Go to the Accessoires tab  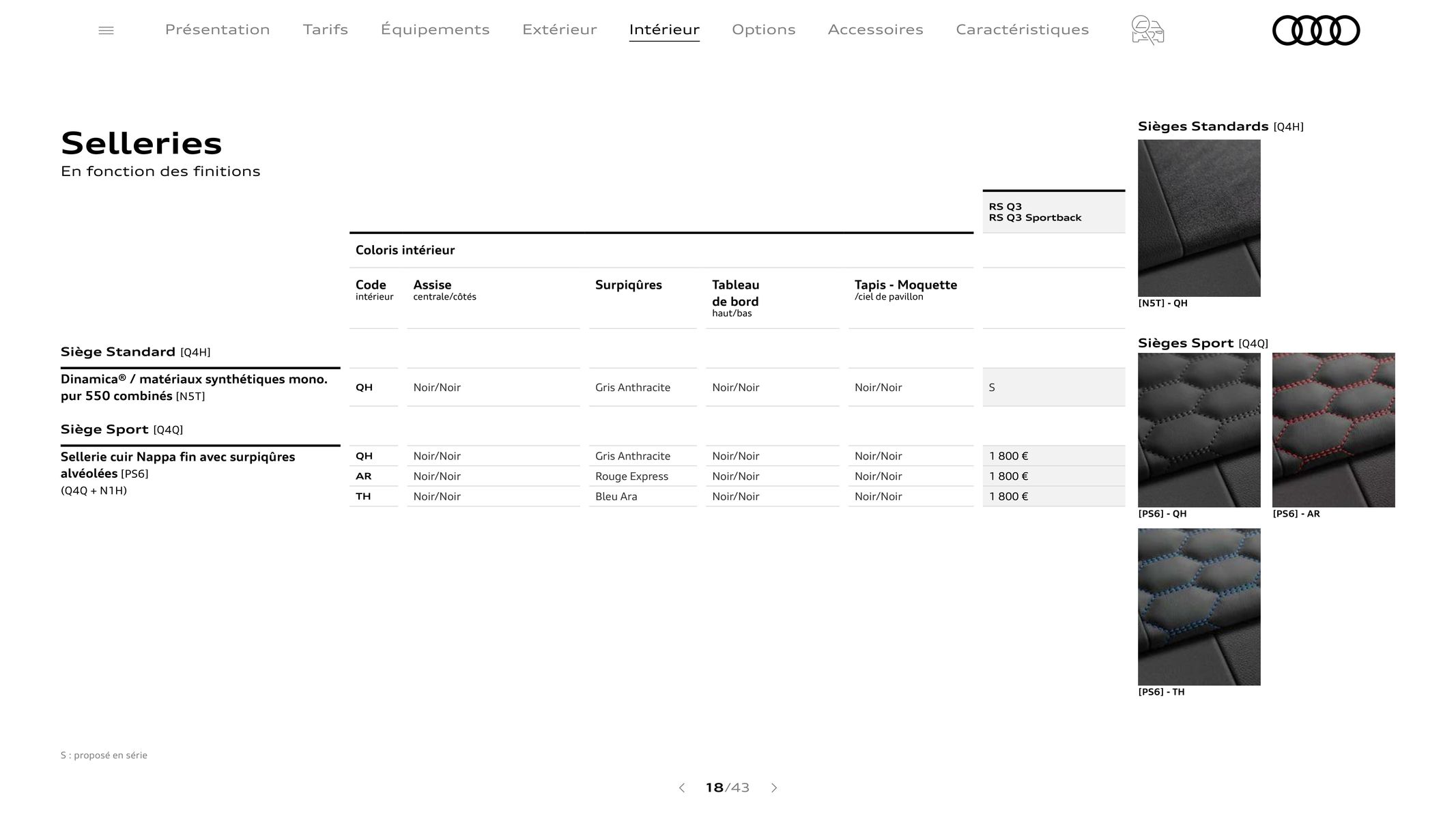(876, 29)
